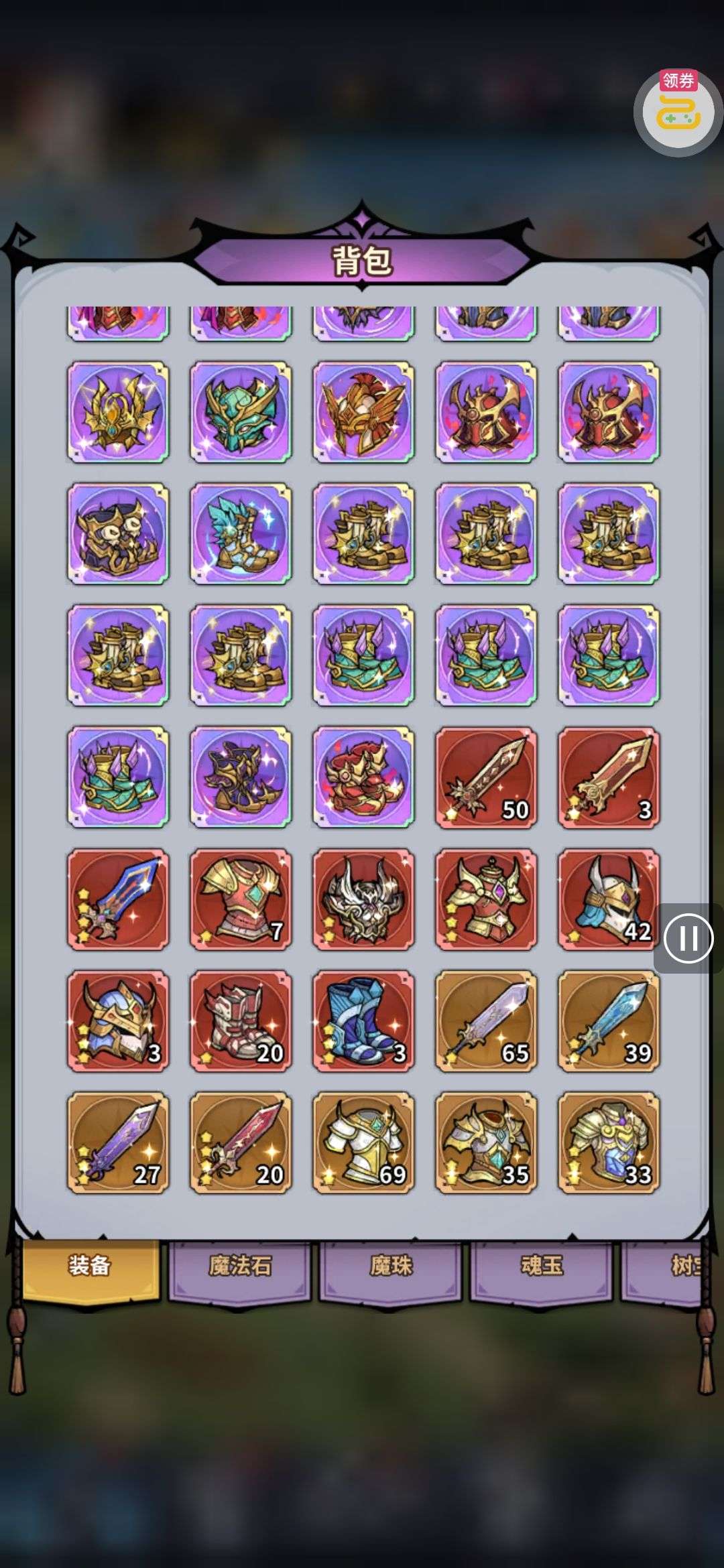Pick the winged armor showing 35
Image resolution: width=724 pixels, height=1568 pixels.
[x=486, y=1143]
